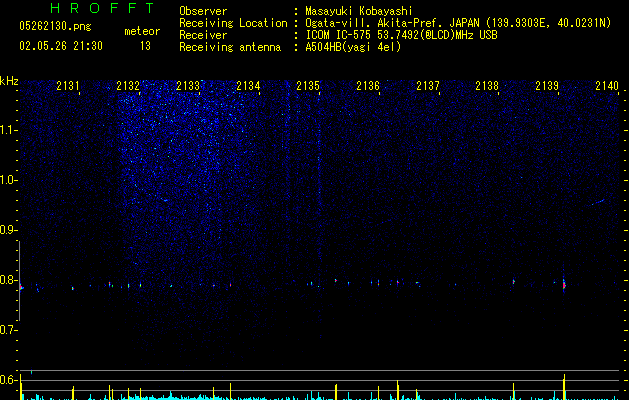Image resolution: width=629 pixels, height=400 pixels.
Task: Click the 0.8 kHz axis label
Action: 8,280
